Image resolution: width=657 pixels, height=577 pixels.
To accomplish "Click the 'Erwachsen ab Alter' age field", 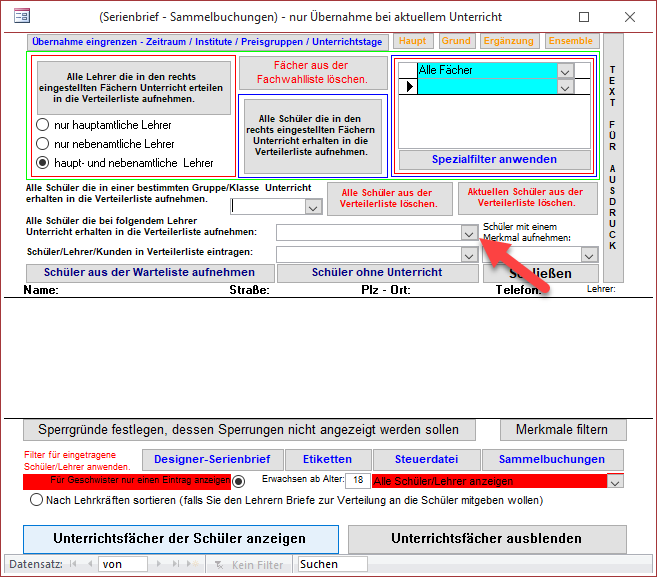I will click(357, 481).
